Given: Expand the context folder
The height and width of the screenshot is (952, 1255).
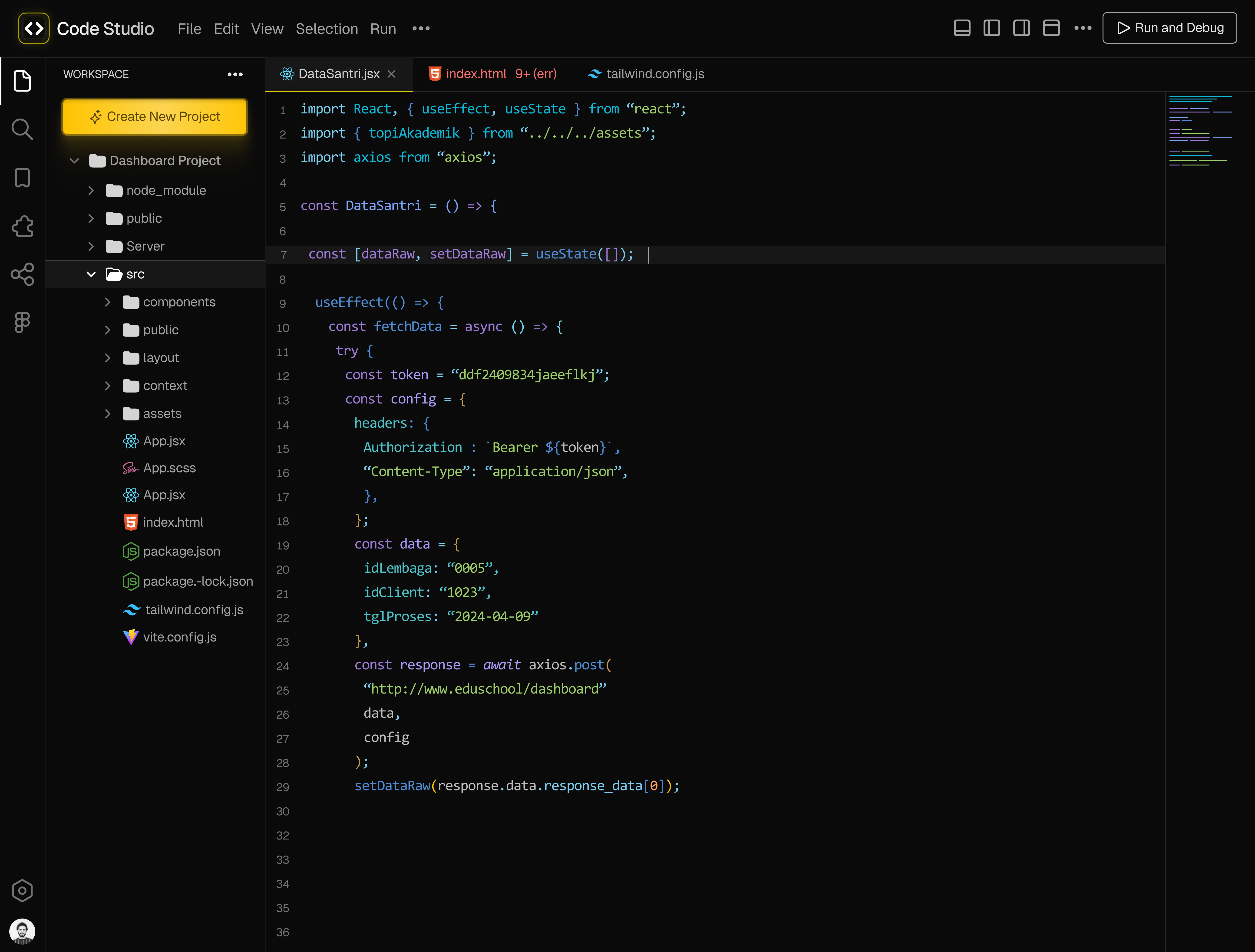Looking at the screenshot, I should 108,386.
